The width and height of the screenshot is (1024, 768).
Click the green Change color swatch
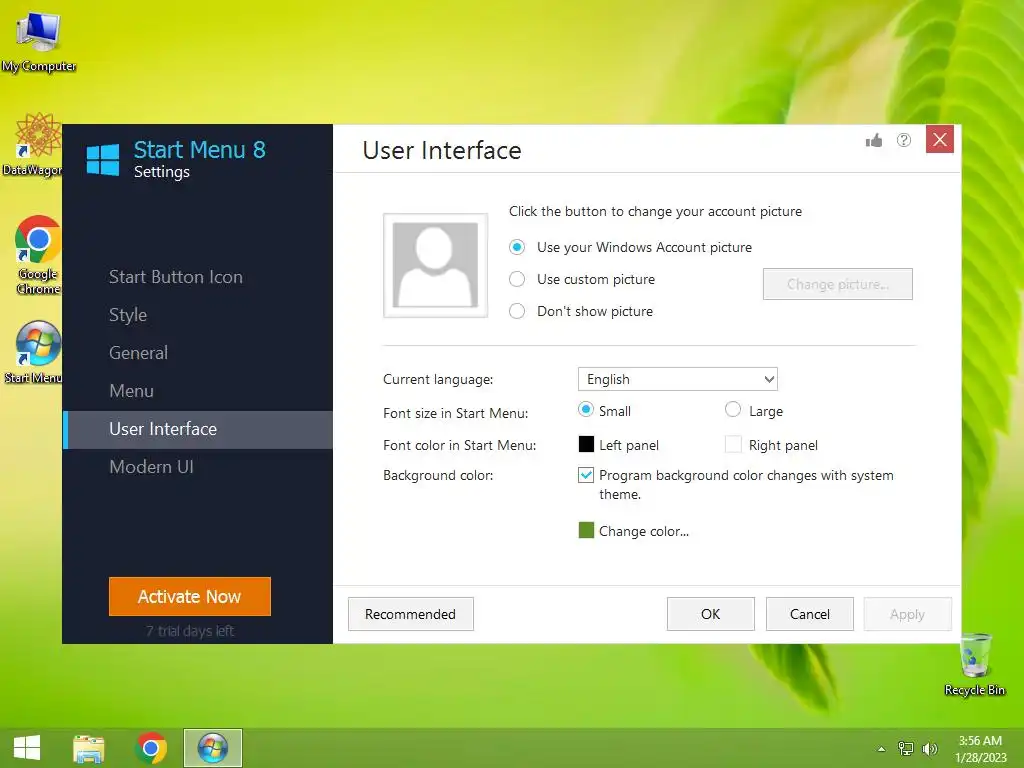click(586, 530)
